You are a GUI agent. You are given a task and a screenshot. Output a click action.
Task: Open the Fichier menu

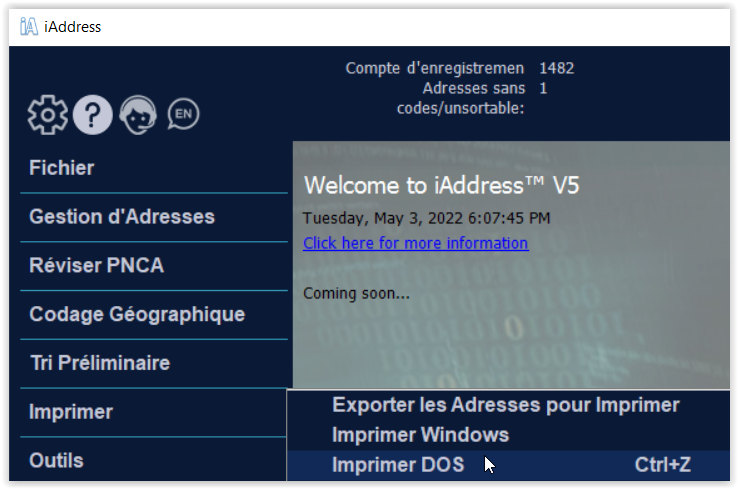tap(154, 168)
